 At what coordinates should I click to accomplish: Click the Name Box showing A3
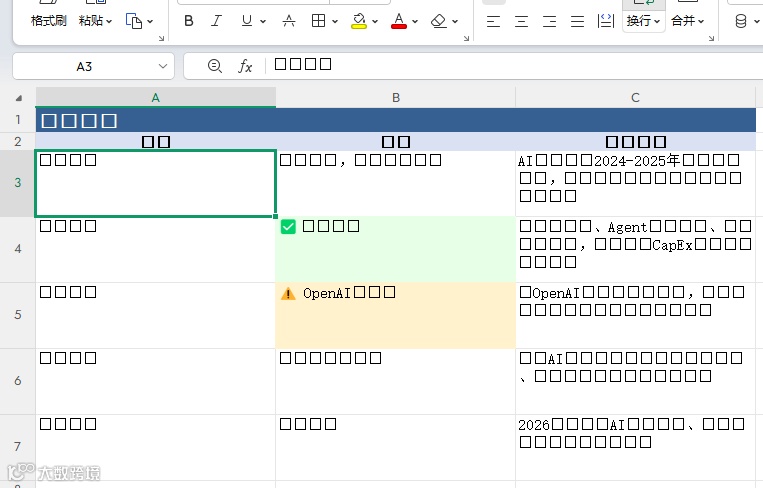coord(84,66)
